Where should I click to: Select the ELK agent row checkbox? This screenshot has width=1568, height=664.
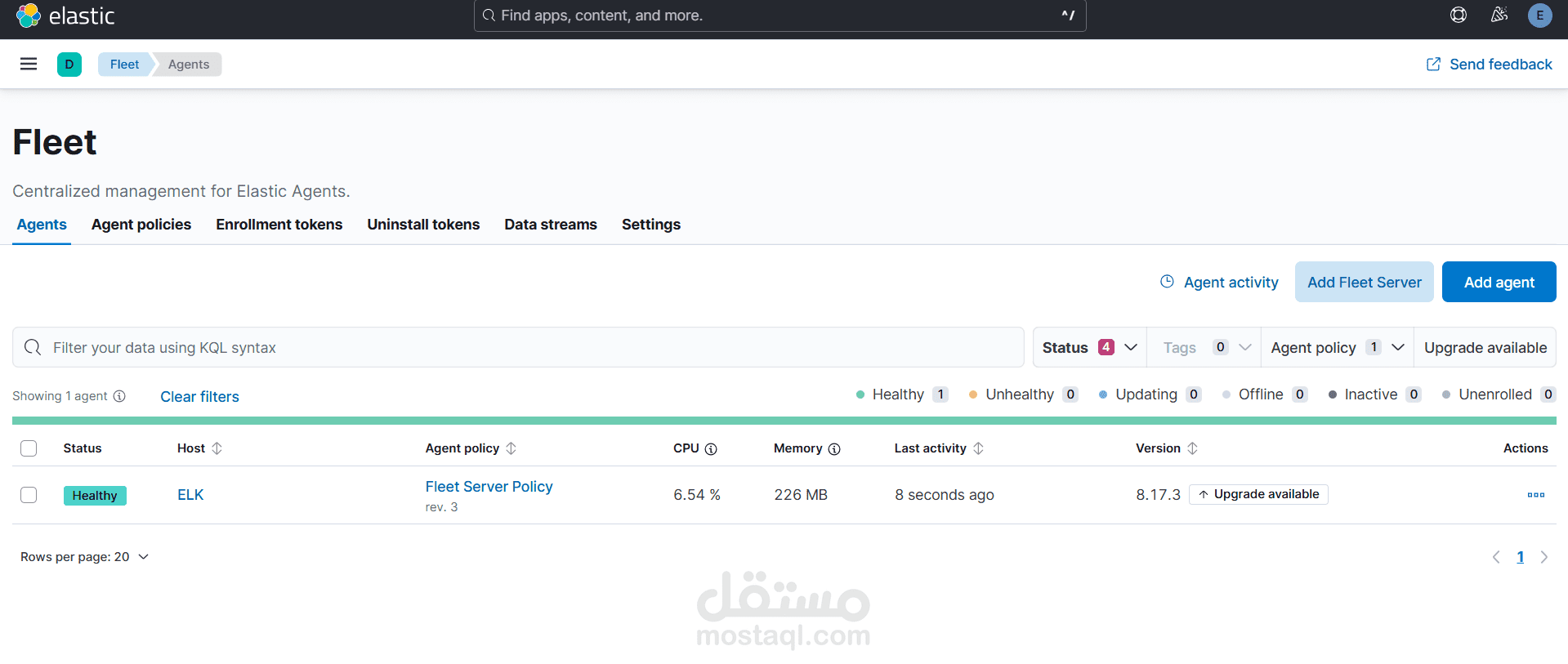(29, 495)
